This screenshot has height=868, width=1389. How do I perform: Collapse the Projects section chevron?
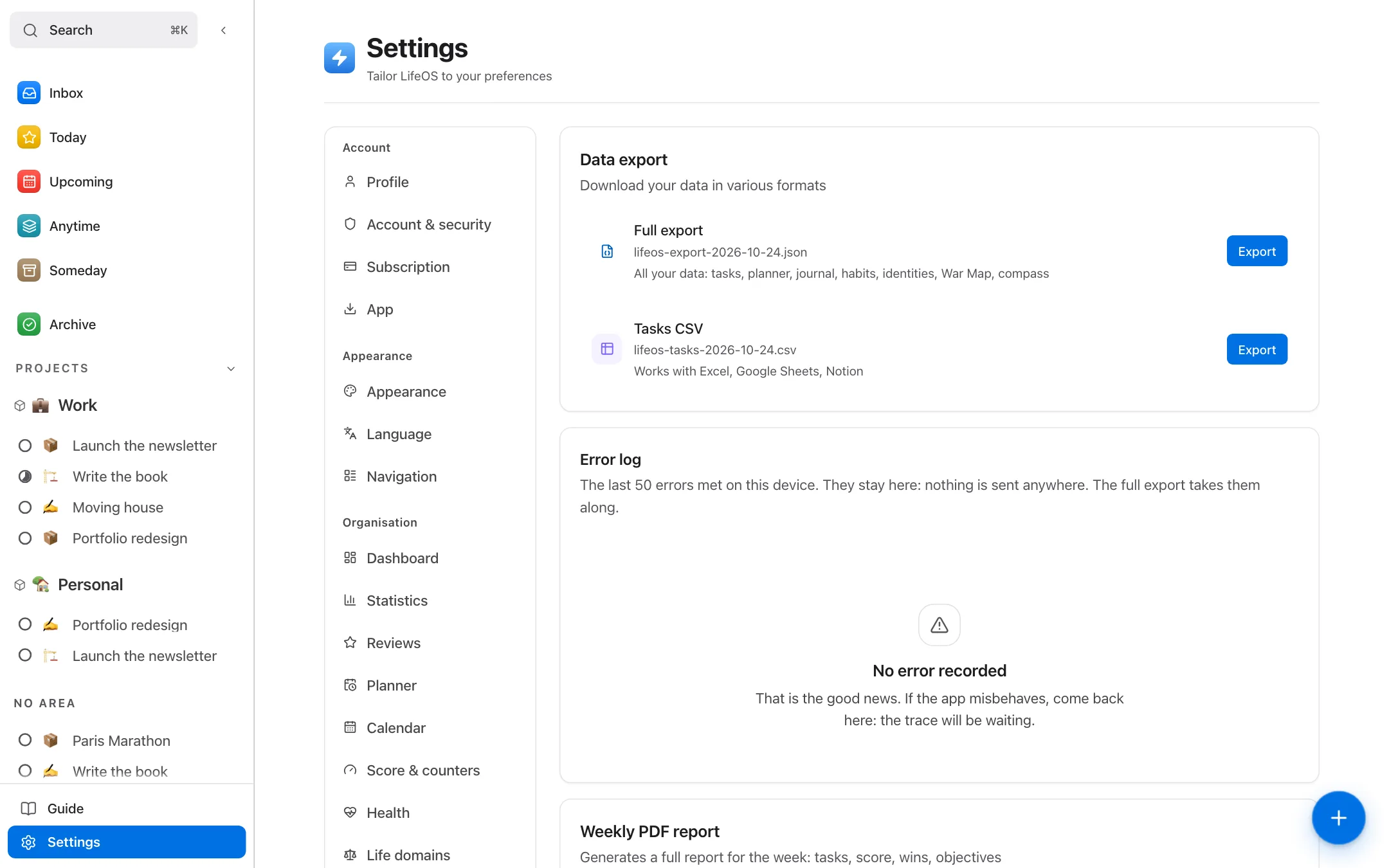tap(232, 368)
